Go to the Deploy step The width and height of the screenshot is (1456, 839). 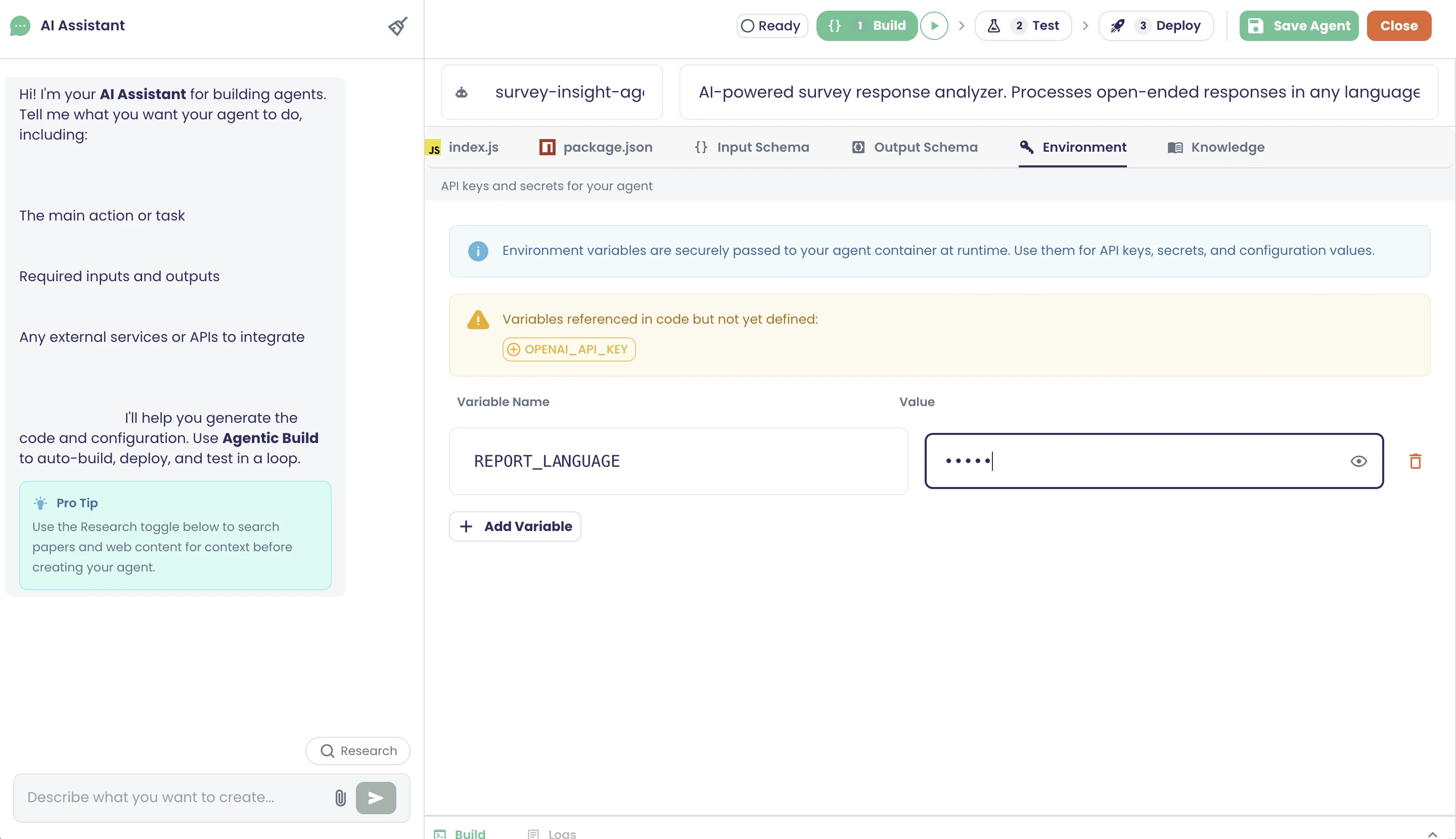click(x=1156, y=26)
